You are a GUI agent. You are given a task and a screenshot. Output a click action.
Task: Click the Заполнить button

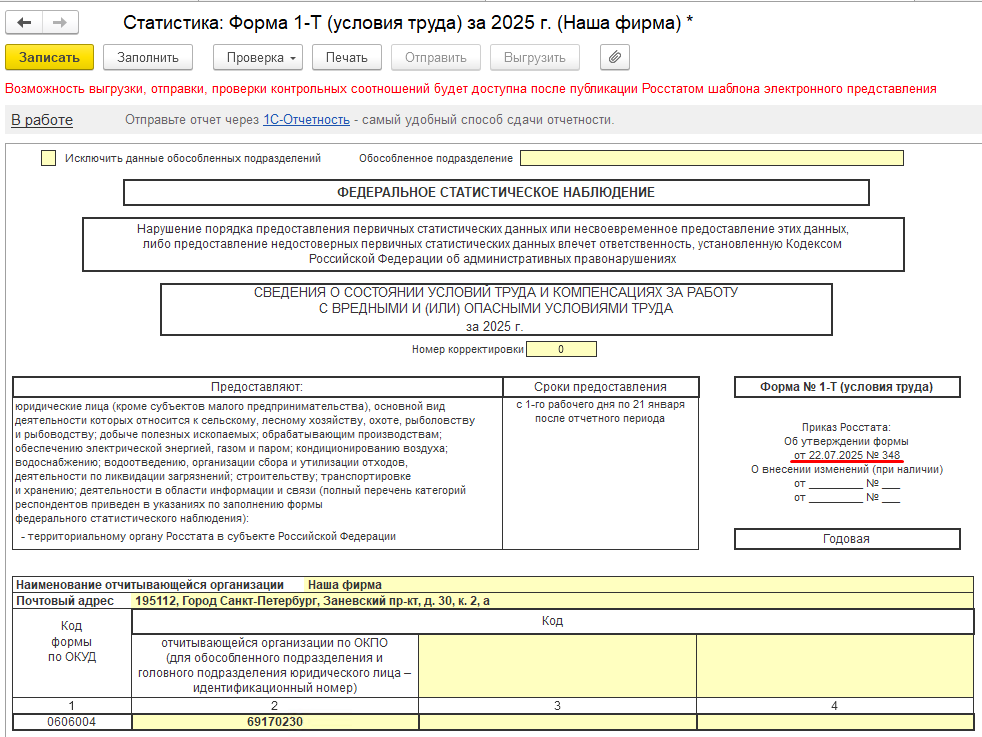pyautogui.click(x=148, y=57)
